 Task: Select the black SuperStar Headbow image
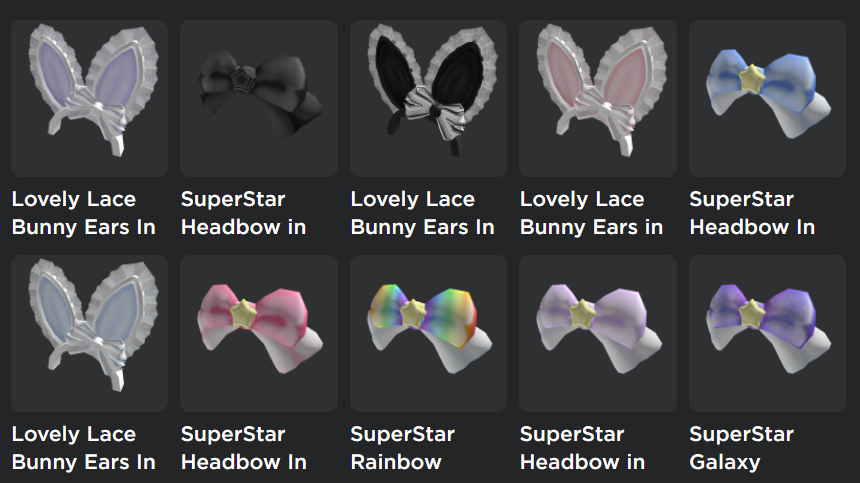tap(259, 99)
